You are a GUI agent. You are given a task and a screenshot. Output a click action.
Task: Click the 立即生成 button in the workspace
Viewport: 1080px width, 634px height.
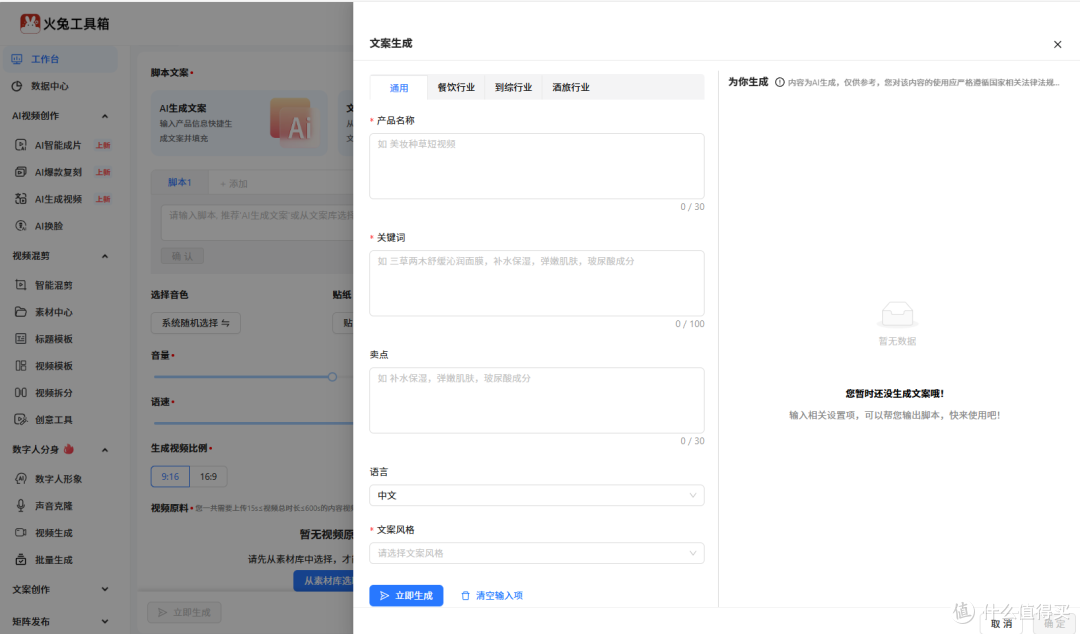184,612
